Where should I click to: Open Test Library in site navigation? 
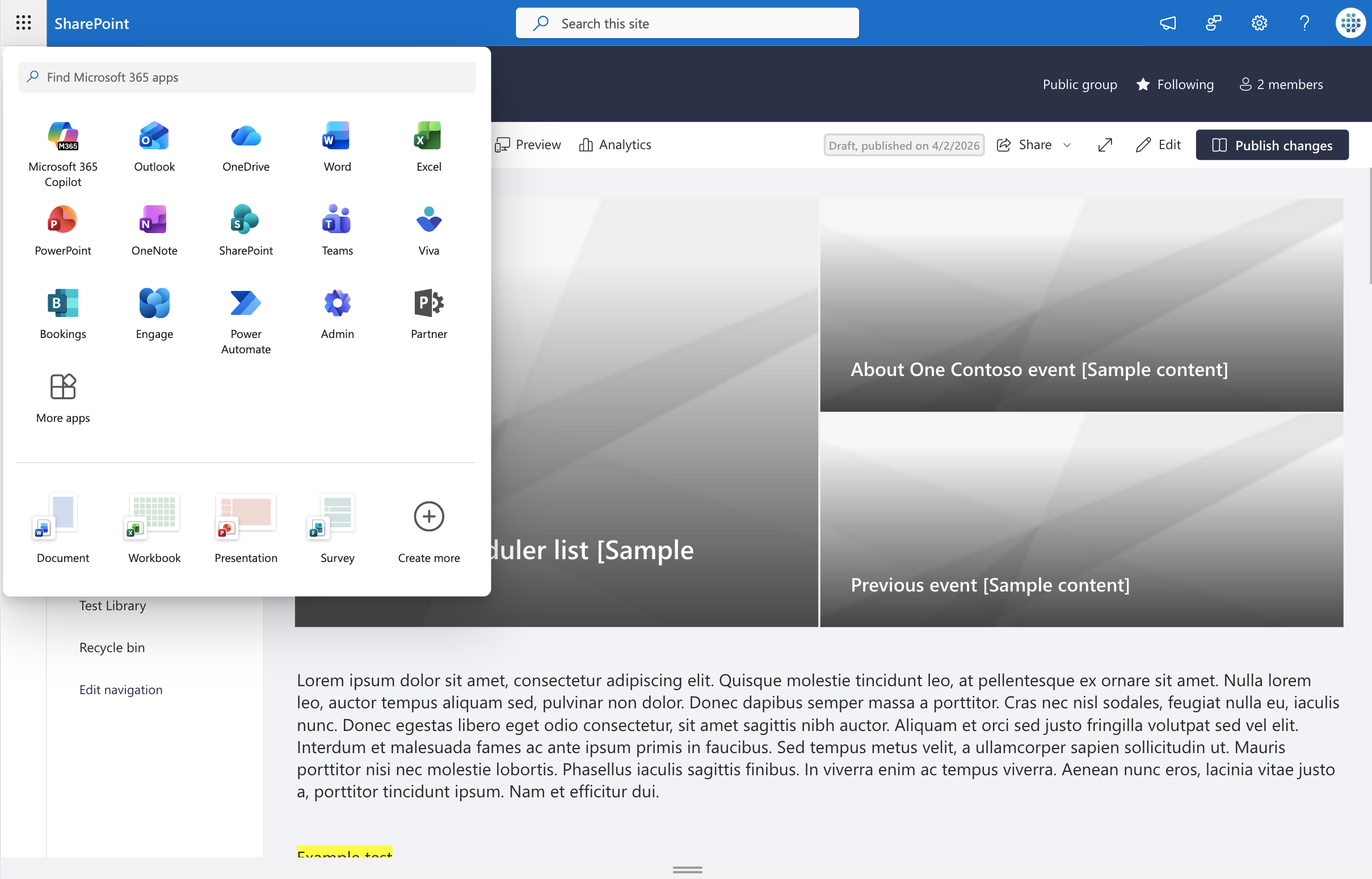click(x=112, y=605)
